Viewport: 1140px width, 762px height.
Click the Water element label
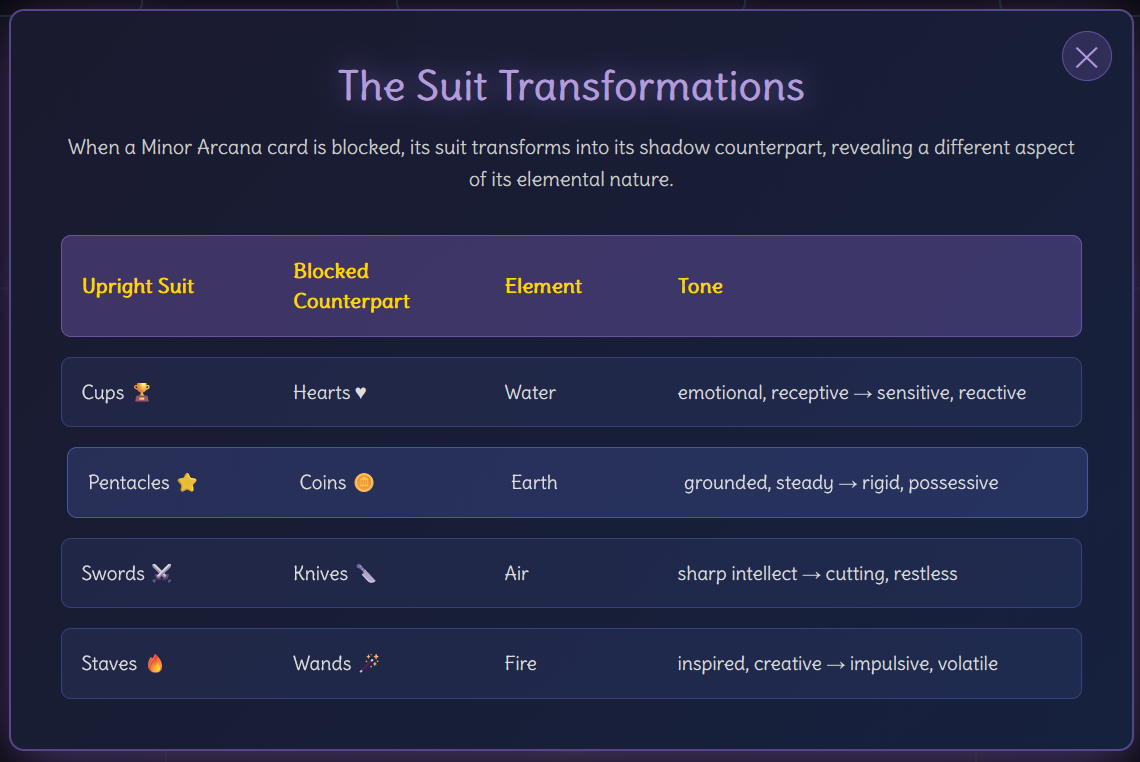pyautogui.click(x=530, y=392)
